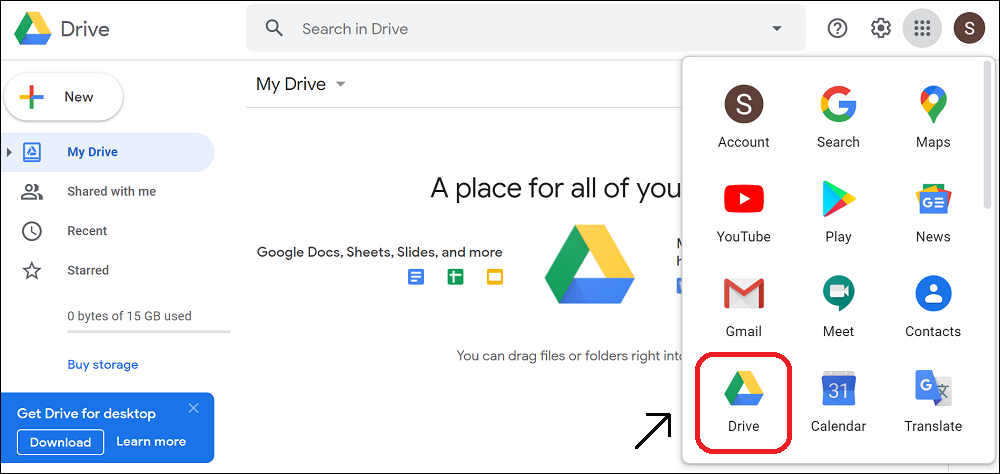Open Contacts from the apps panel
The image size is (1000, 474).
tap(933, 307)
